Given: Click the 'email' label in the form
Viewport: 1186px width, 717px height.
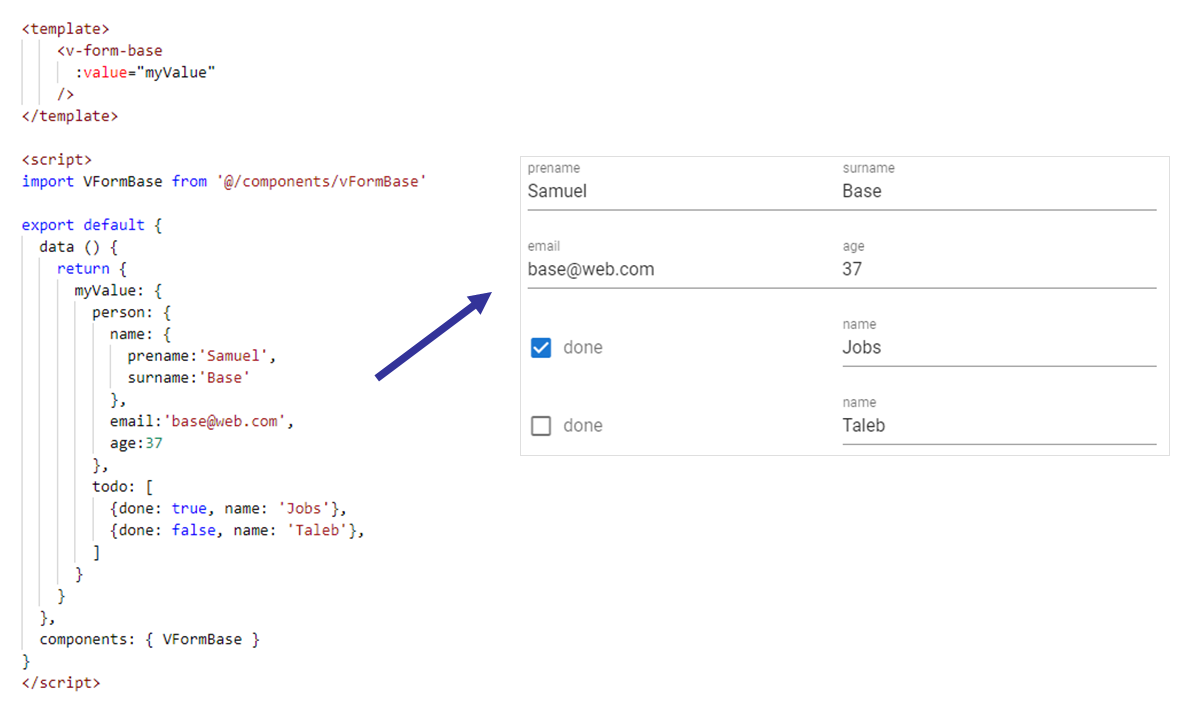Looking at the screenshot, I should coord(544,246).
